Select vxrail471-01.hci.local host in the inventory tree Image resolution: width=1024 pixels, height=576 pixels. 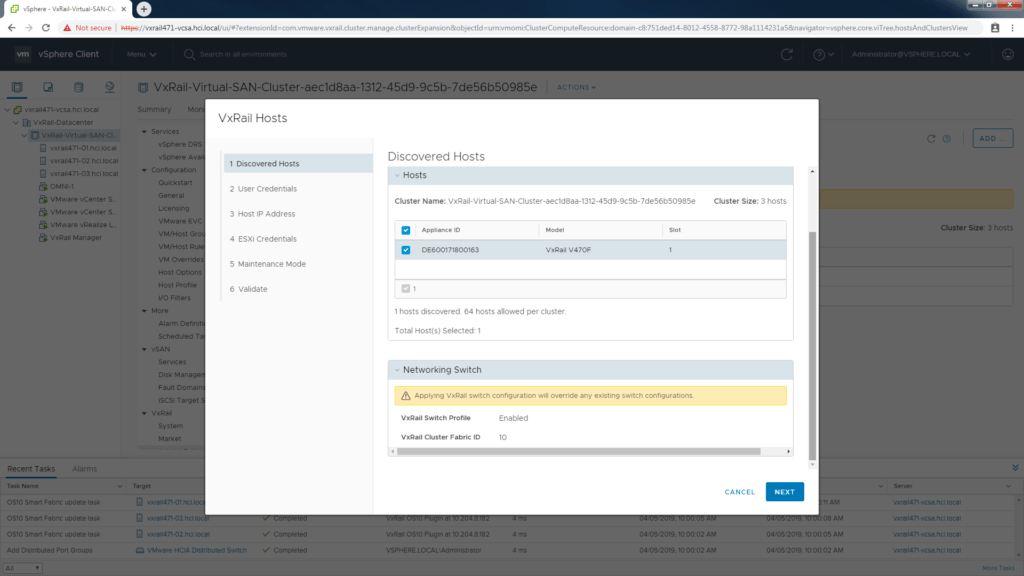coord(84,148)
